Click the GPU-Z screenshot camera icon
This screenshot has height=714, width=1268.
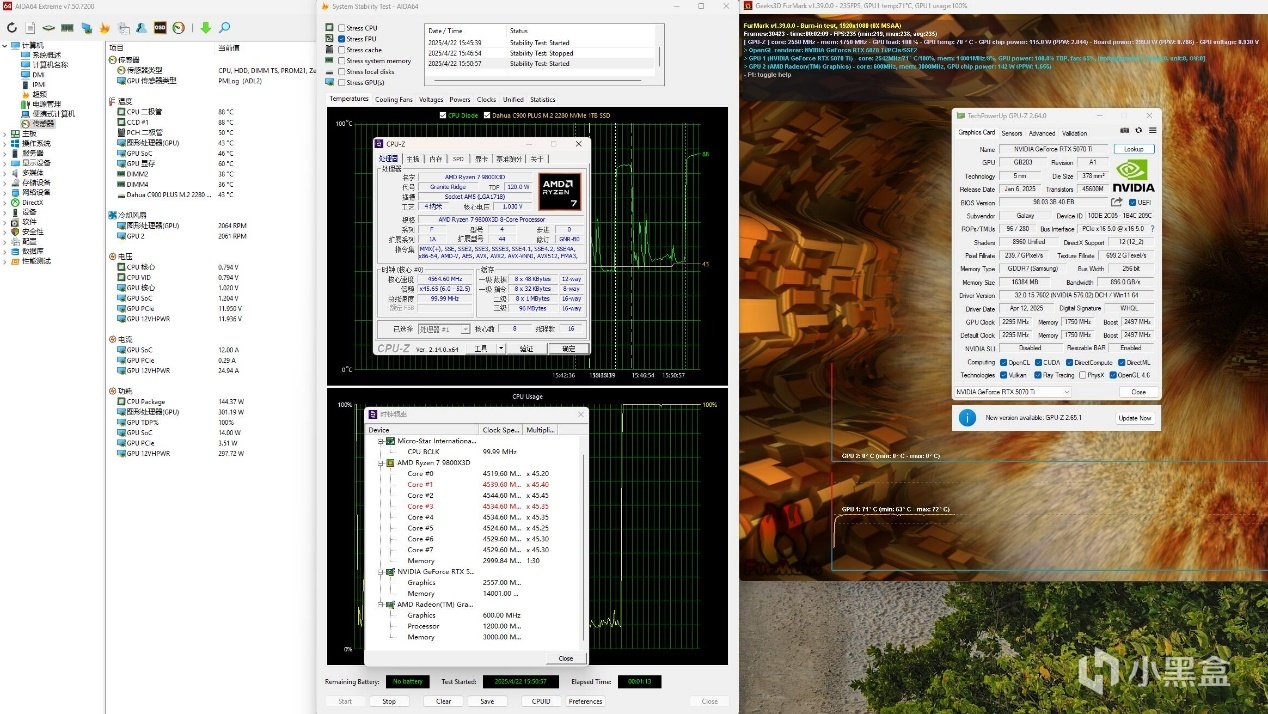(x=1124, y=131)
